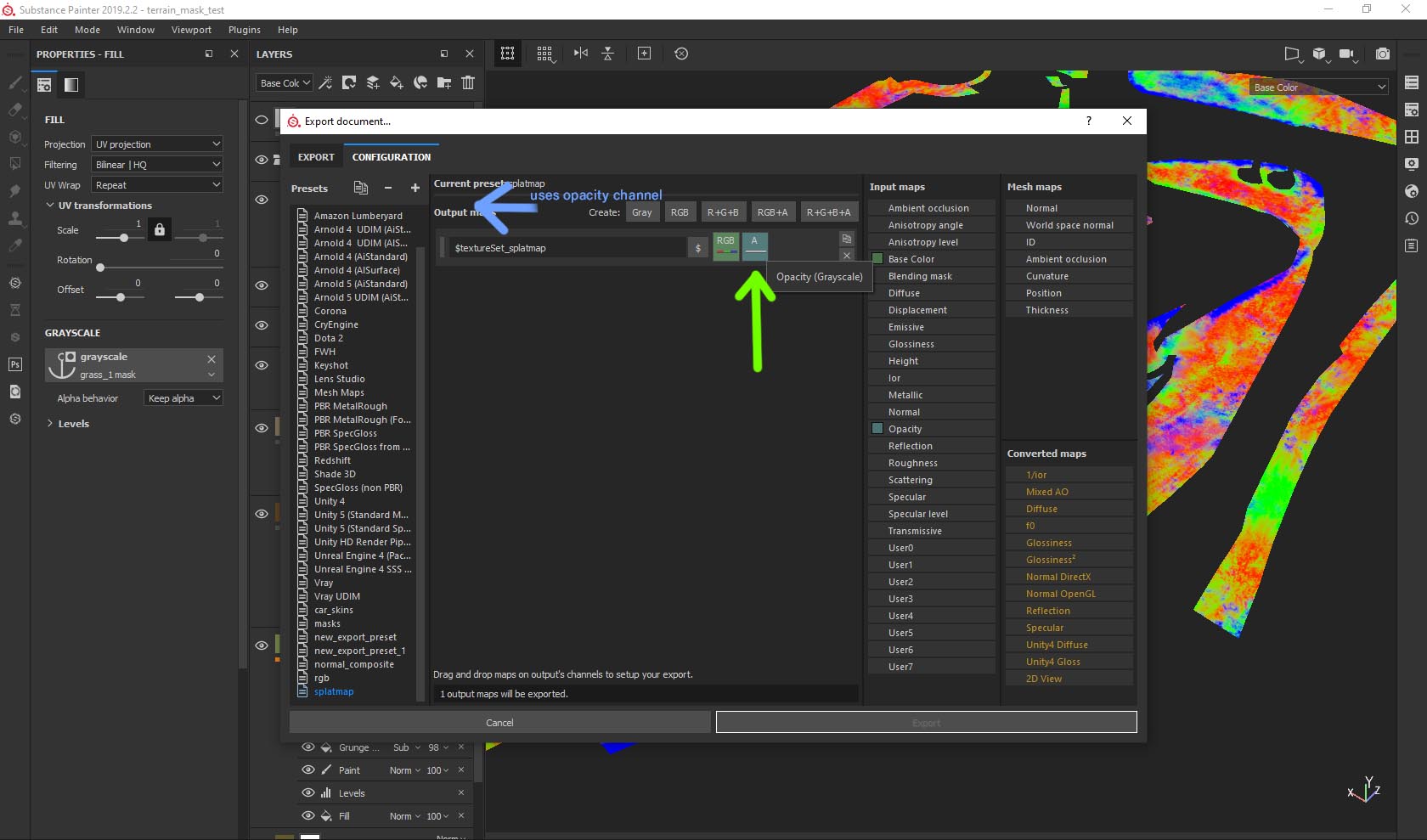Open the Plugins menu
Image resolution: width=1427 pixels, height=840 pixels.
point(244,30)
